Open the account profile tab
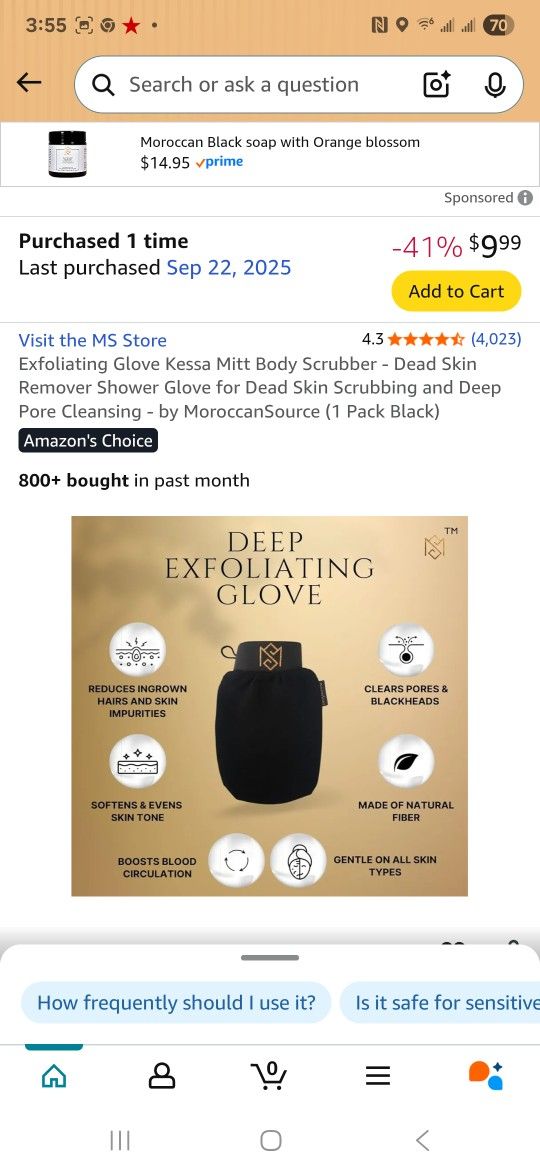The image size is (540, 1170). point(162,1075)
